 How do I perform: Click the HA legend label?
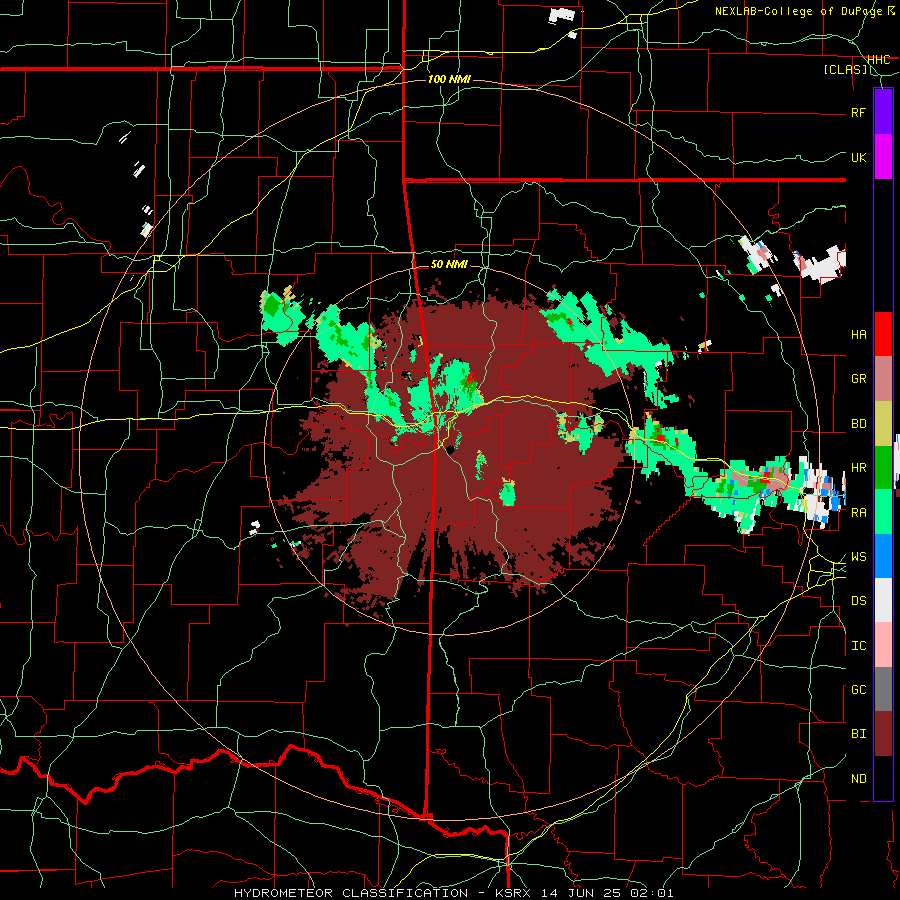[859, 335]
